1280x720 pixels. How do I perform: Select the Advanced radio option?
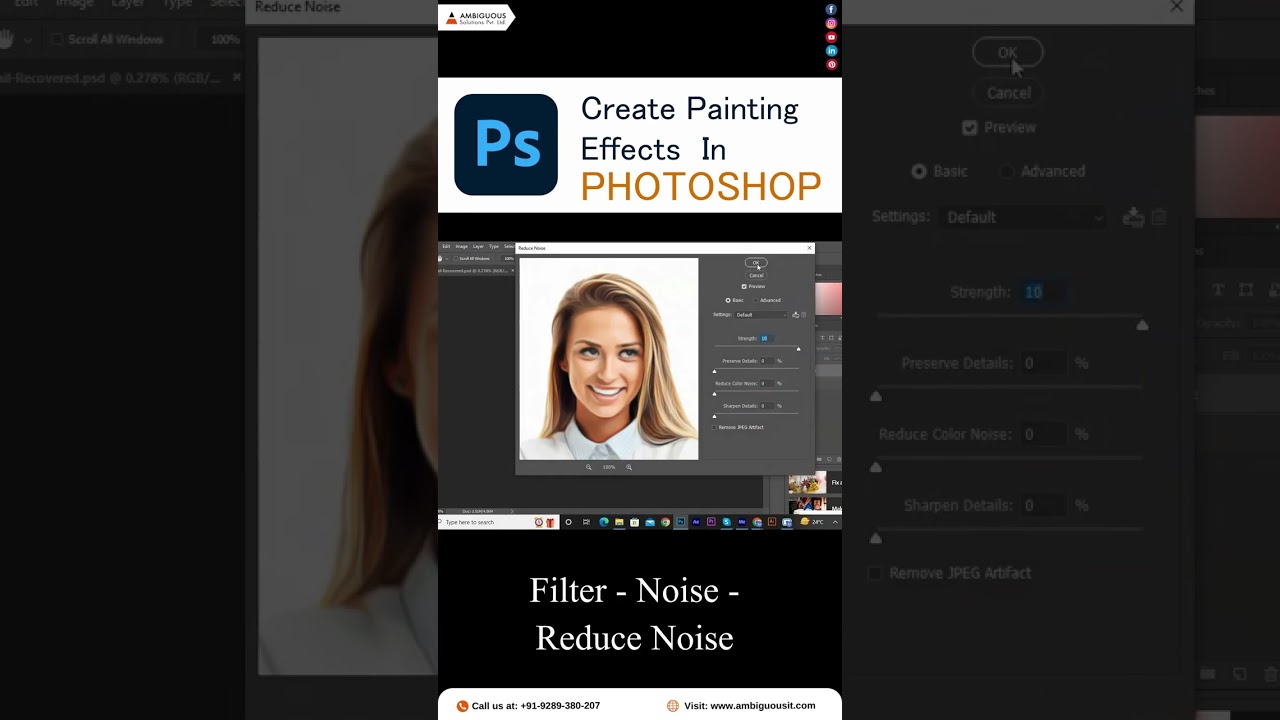pyautogui.click(x=756, y=300)
